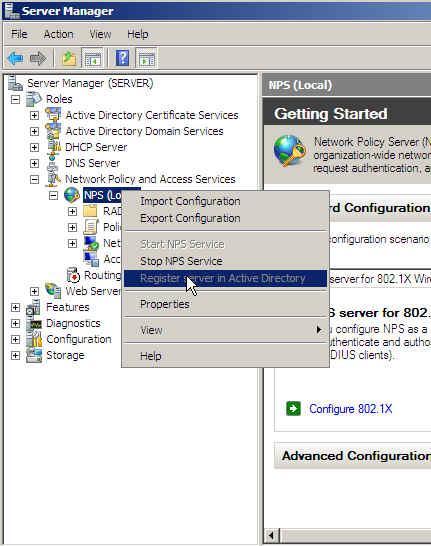431x546 pixels.
Task: Expand the Web Server node
Action: pyautogui.click(x=34, y=291)
